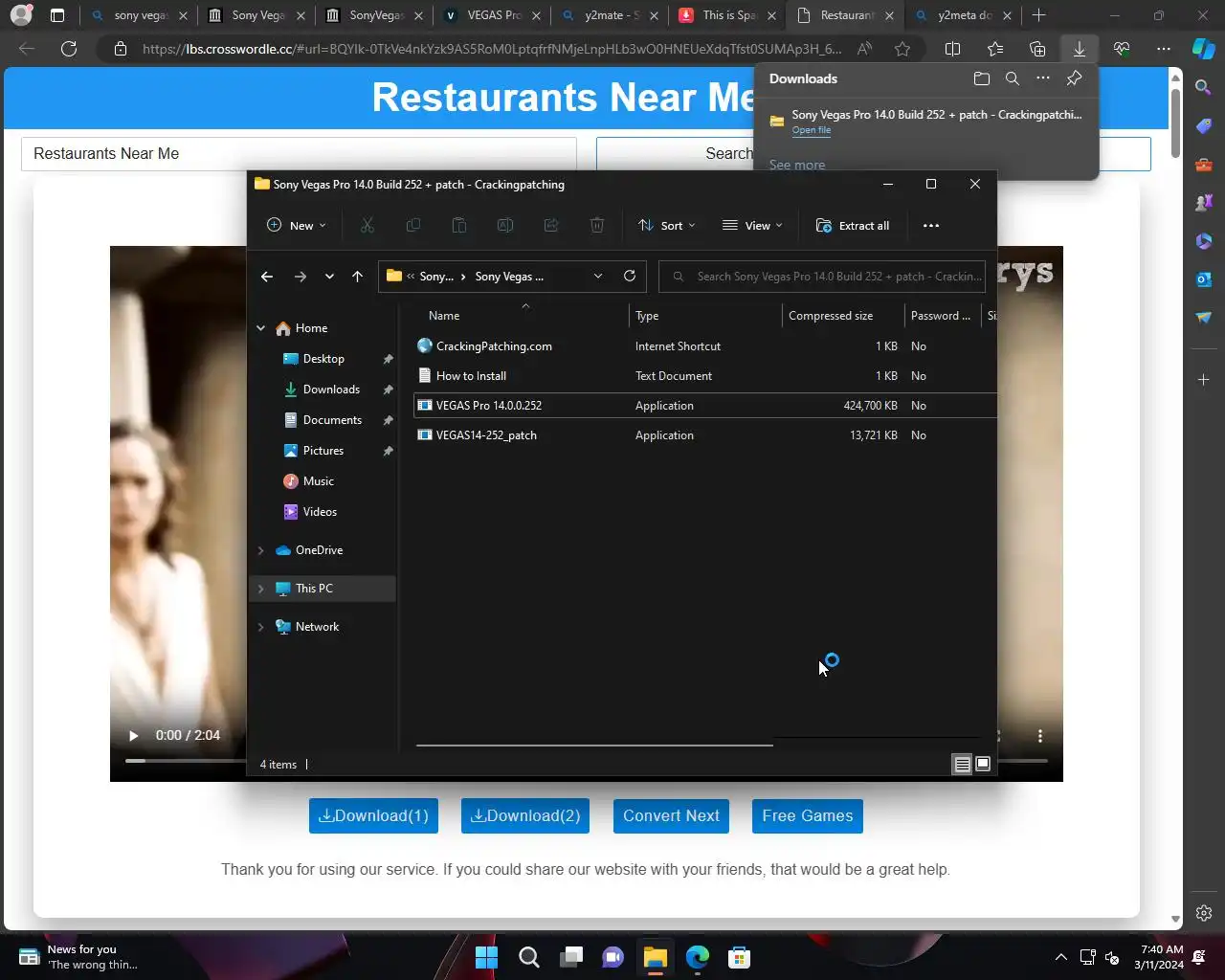
Task: Sort by Compressed size column header
Action: tap(831, 316)
